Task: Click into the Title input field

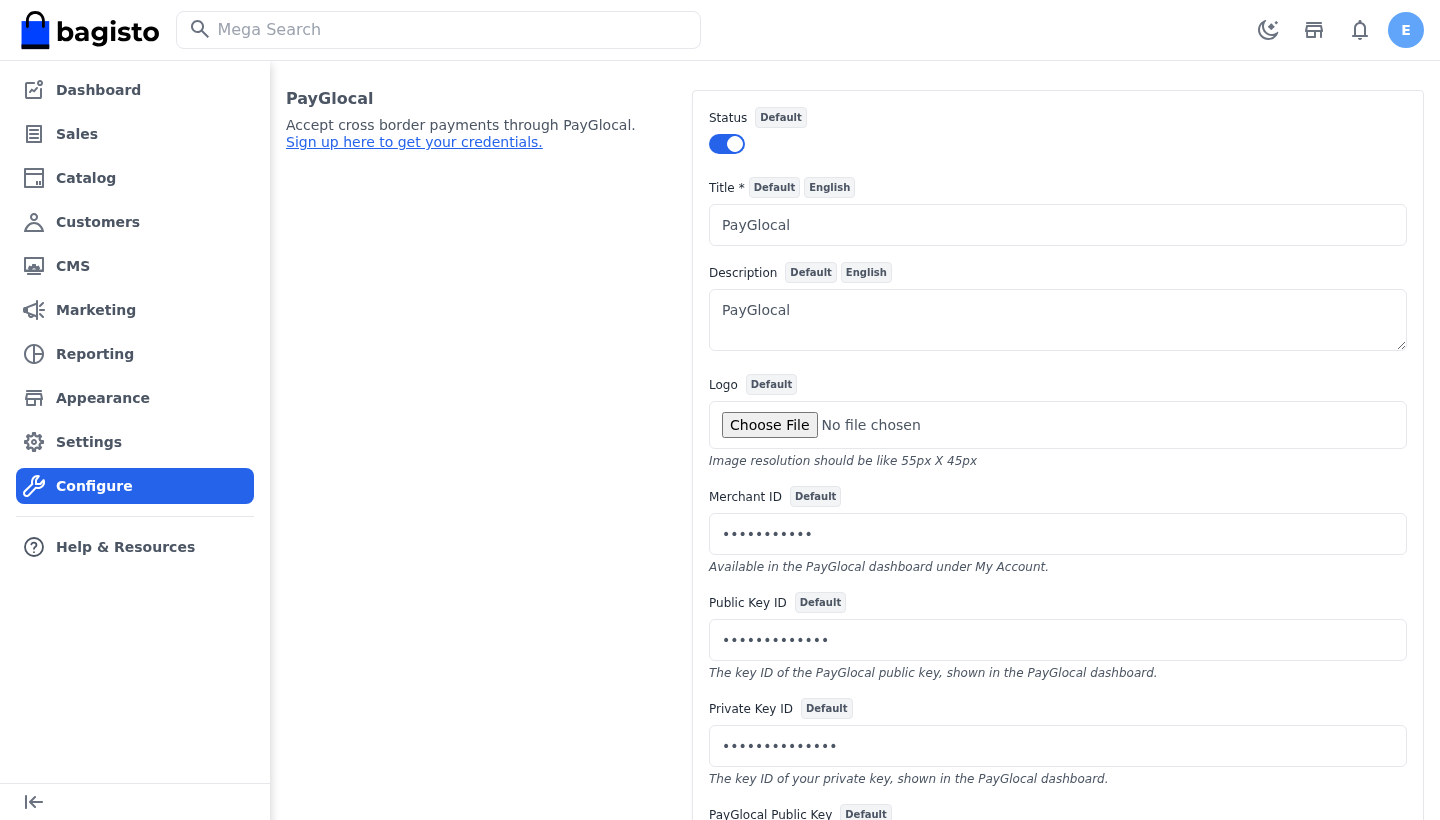Action: pyautogui.click(x=1058, y=225)
